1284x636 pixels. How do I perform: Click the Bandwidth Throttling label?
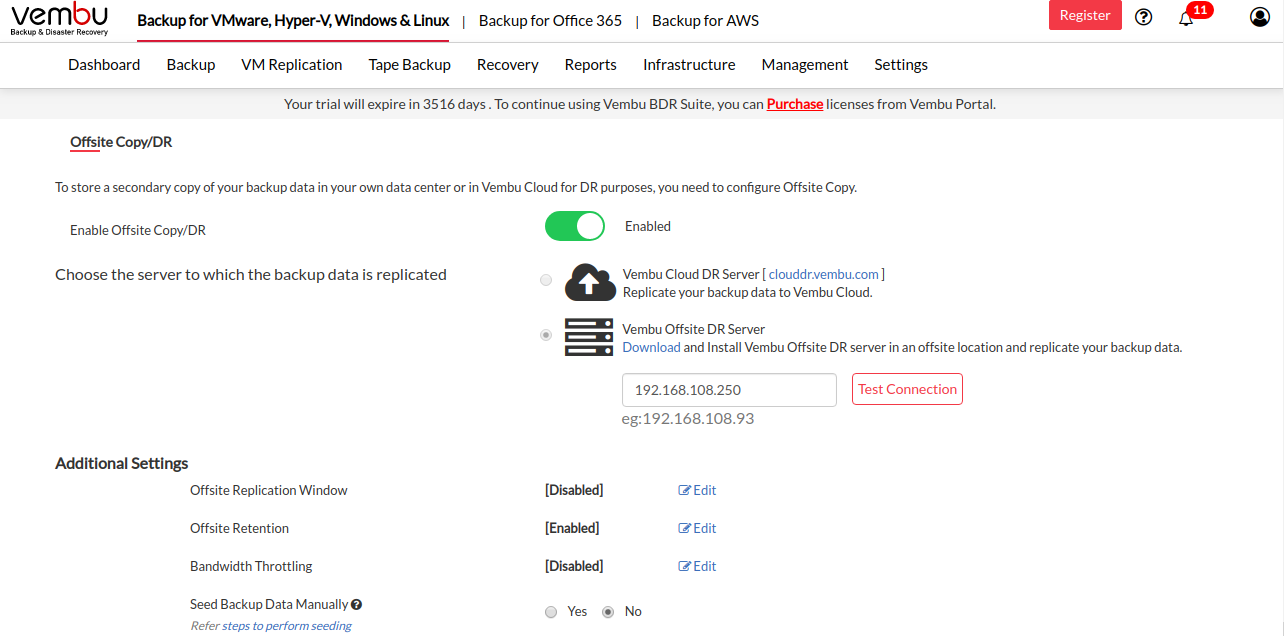click(x=251, y=566)
